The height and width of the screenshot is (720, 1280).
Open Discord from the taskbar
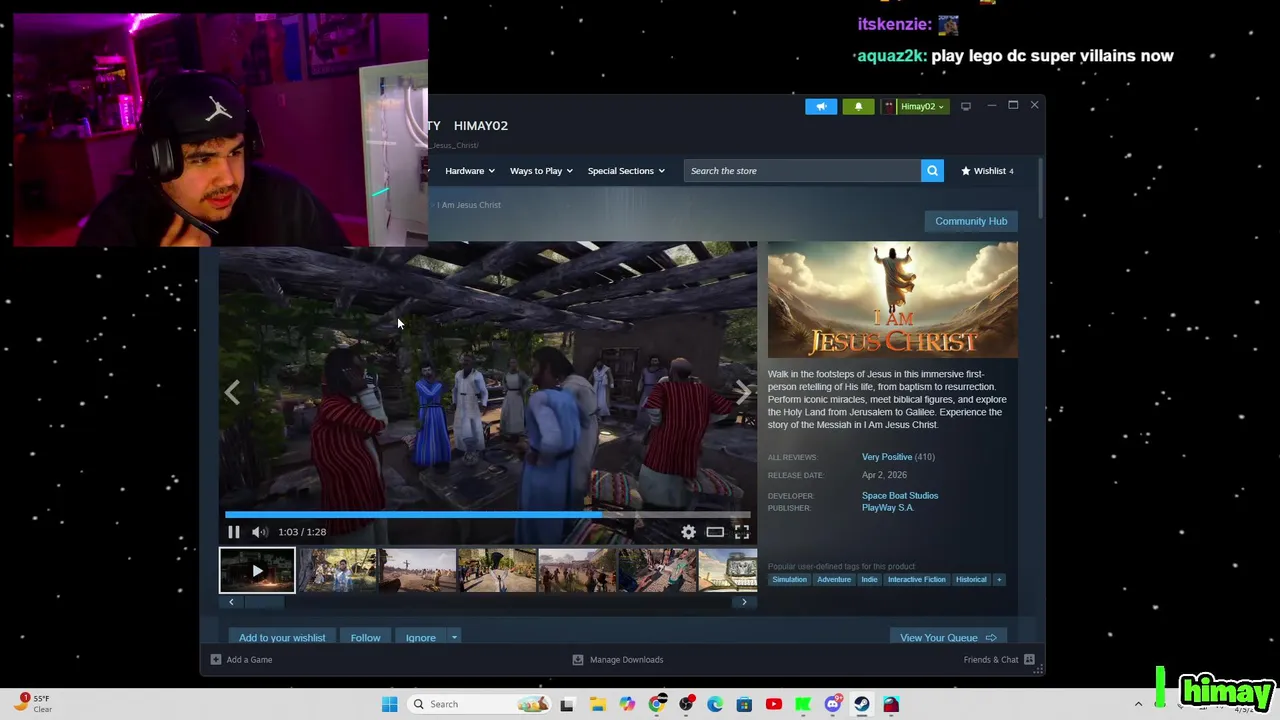pyautogui.click(x=832, y=704)
